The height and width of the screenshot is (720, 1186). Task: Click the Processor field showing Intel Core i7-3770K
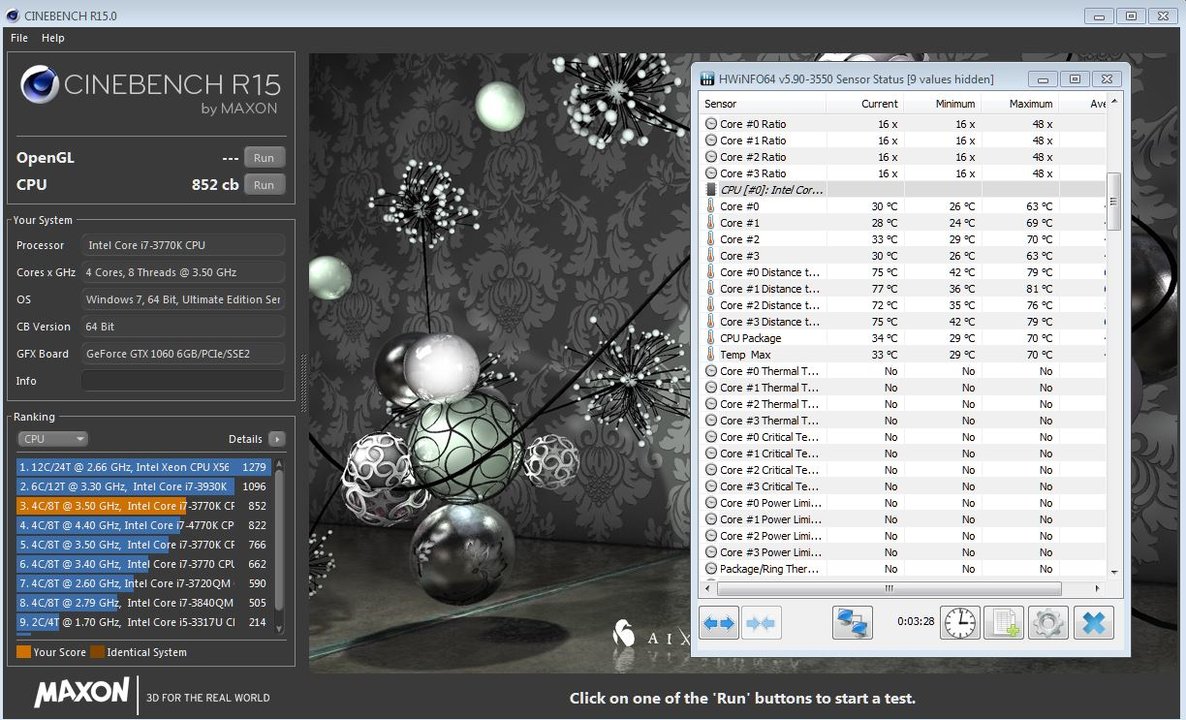(183, 245)
